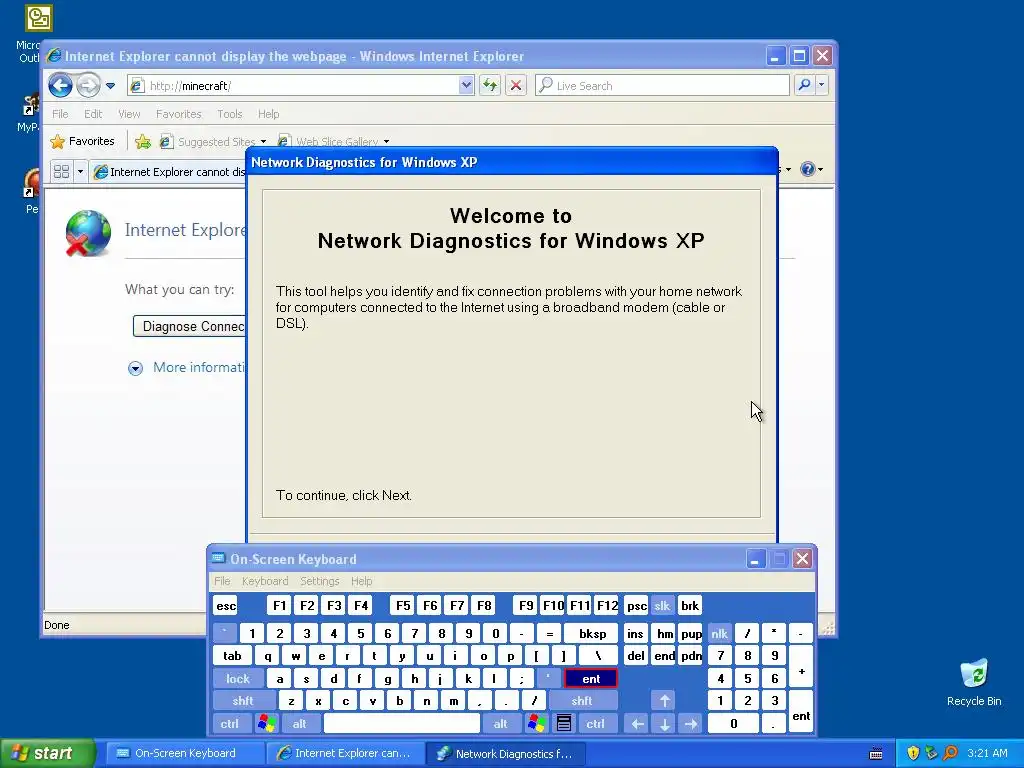Image resolution: width=1024 pixels, height=768 pixels.
Task: Click the tab key on On-Screen Keyboard
Action: [x=232, y=656]
